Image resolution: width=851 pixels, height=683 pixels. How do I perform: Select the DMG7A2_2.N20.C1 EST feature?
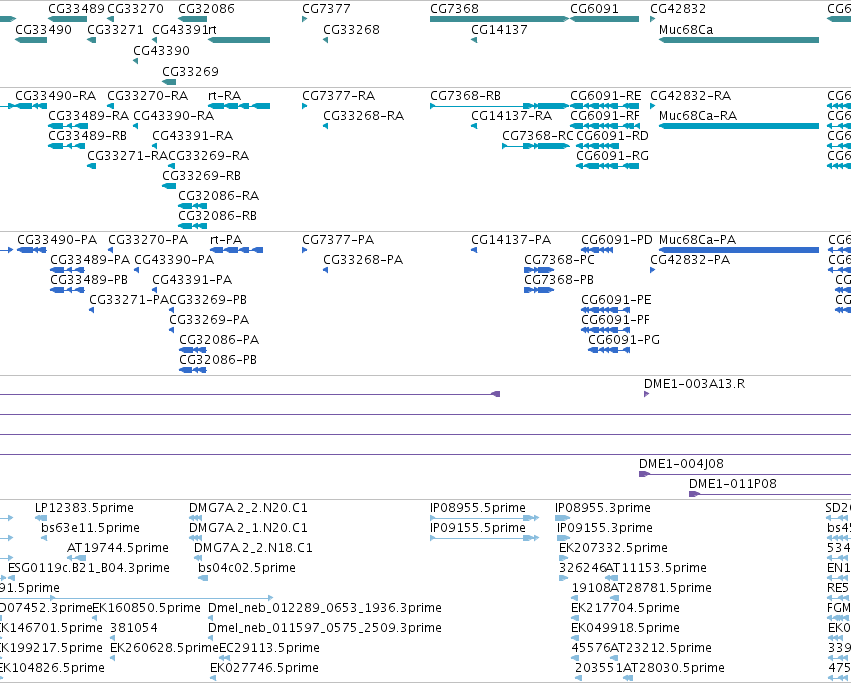(195, 518)
